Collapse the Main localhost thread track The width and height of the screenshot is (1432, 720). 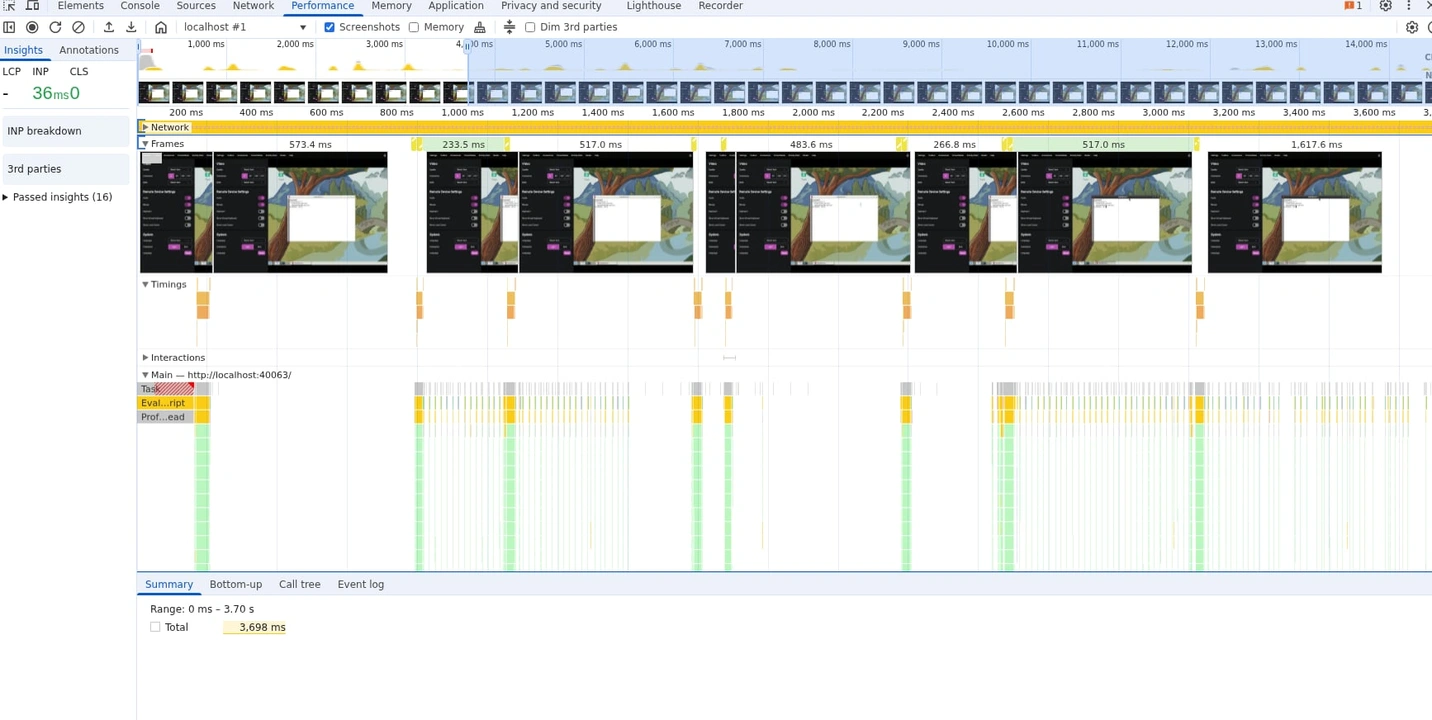click(145, 374)
